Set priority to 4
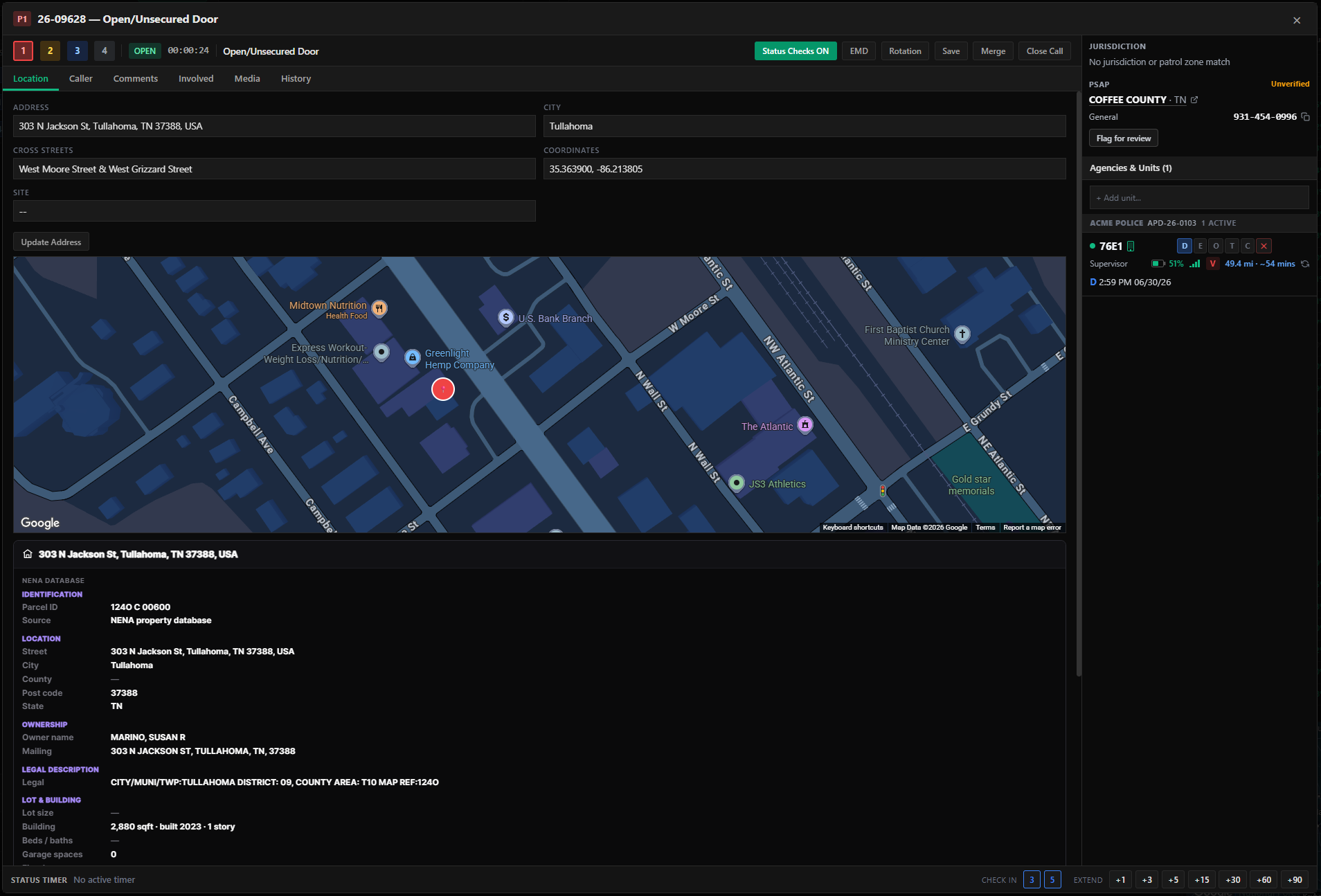The width and height of the screenshot is (1321, 896). click(x=105, y=51)
